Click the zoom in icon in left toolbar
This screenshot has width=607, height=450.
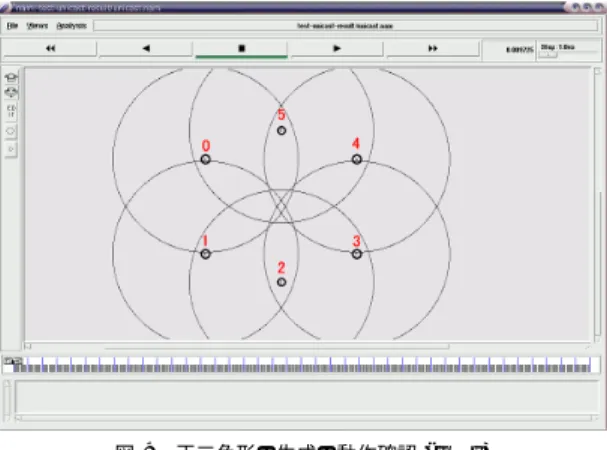[11, 77]
